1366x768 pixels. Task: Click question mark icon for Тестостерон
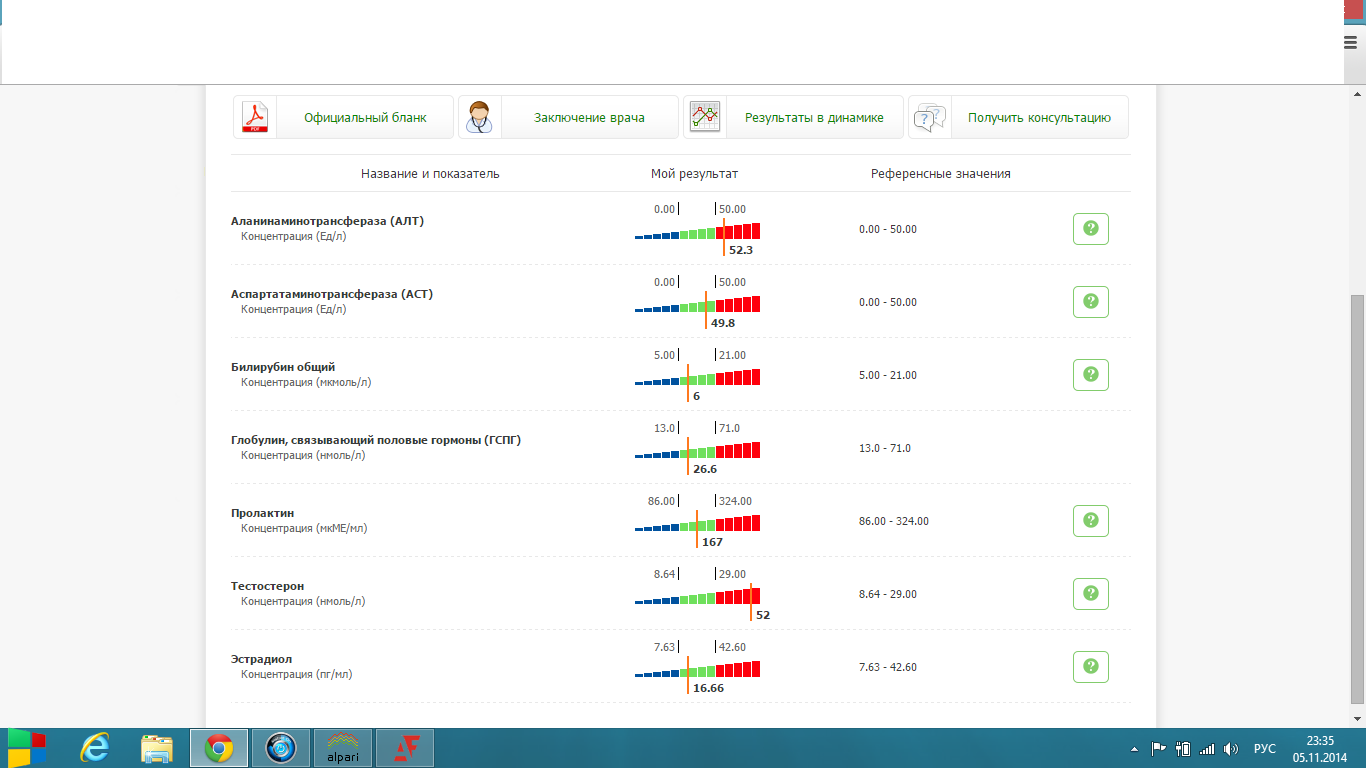tap(1090, 594)
